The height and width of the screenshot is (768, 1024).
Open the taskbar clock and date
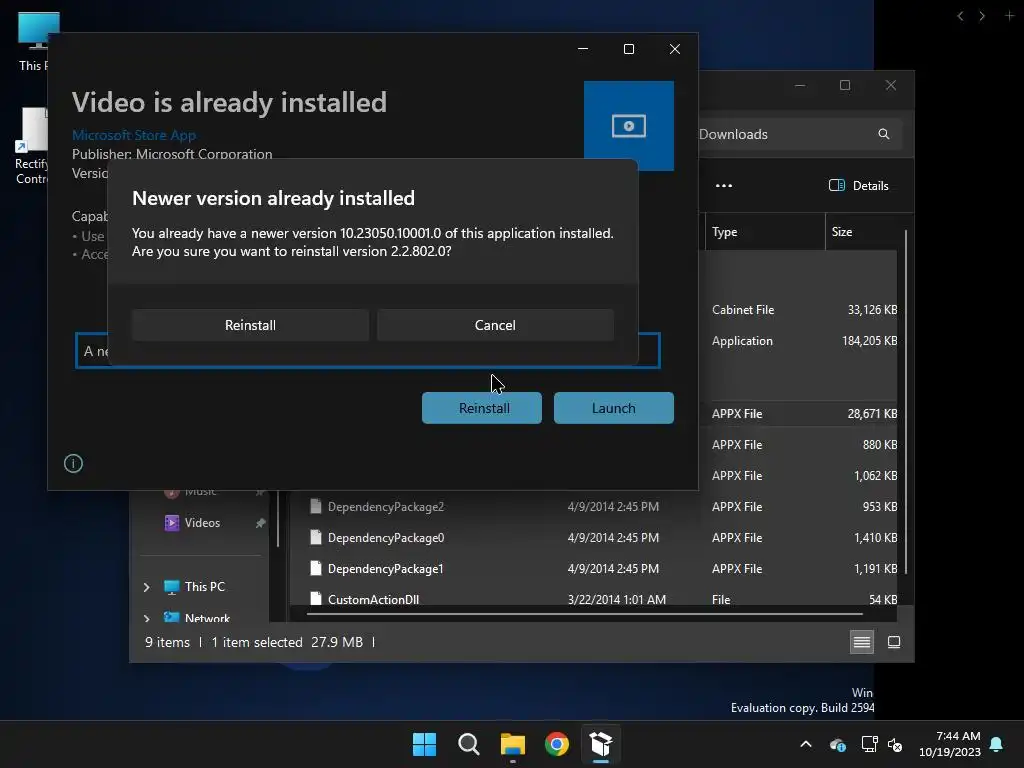pyautogui.click(x=950, y=744)
